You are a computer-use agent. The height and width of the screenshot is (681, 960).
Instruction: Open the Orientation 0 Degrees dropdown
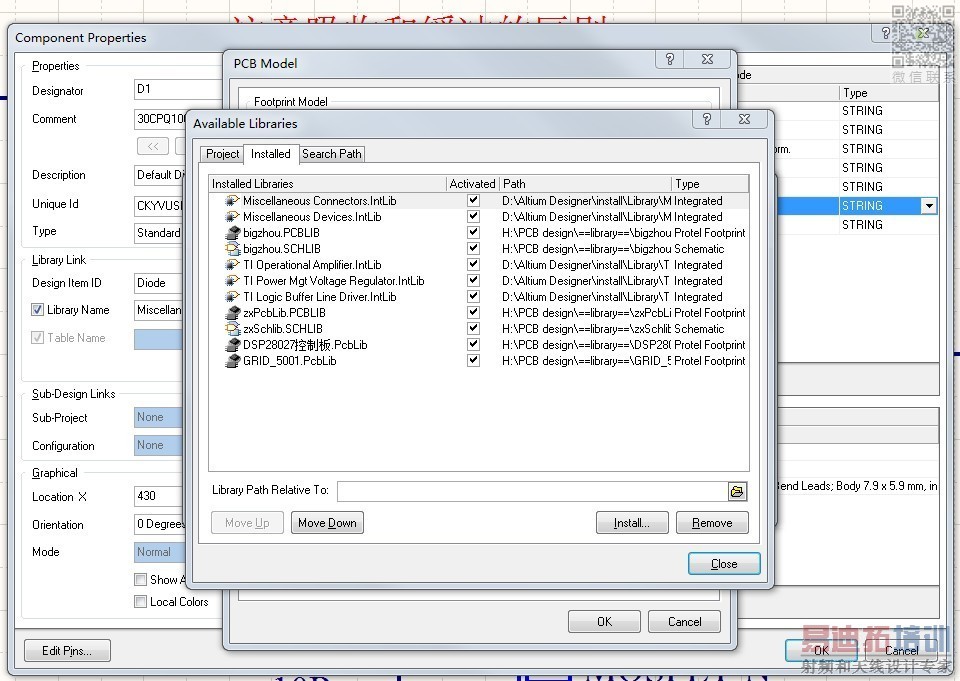coord(159,524)
